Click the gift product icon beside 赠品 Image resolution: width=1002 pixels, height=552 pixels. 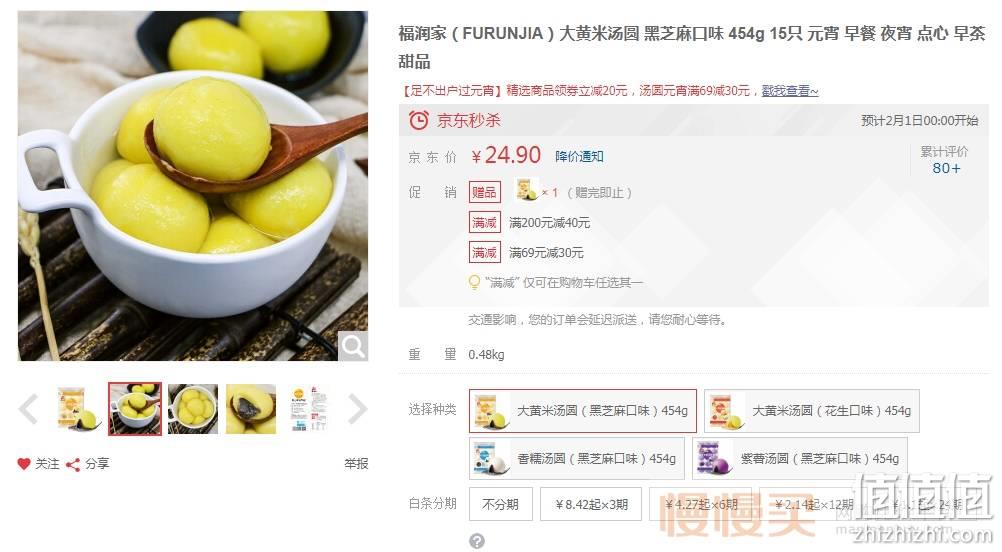coord(527,190)
